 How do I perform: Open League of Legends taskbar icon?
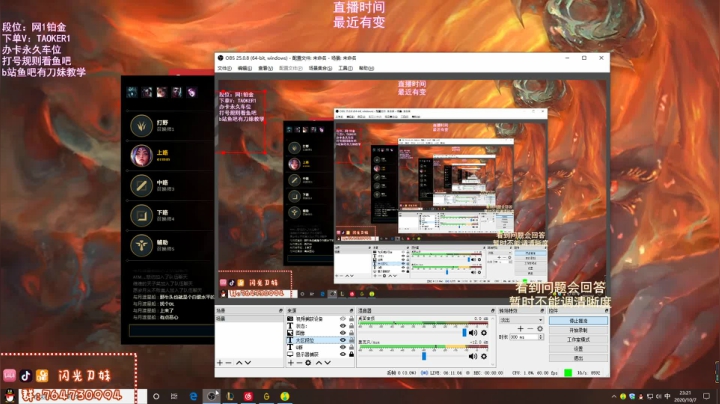(230, 396)
